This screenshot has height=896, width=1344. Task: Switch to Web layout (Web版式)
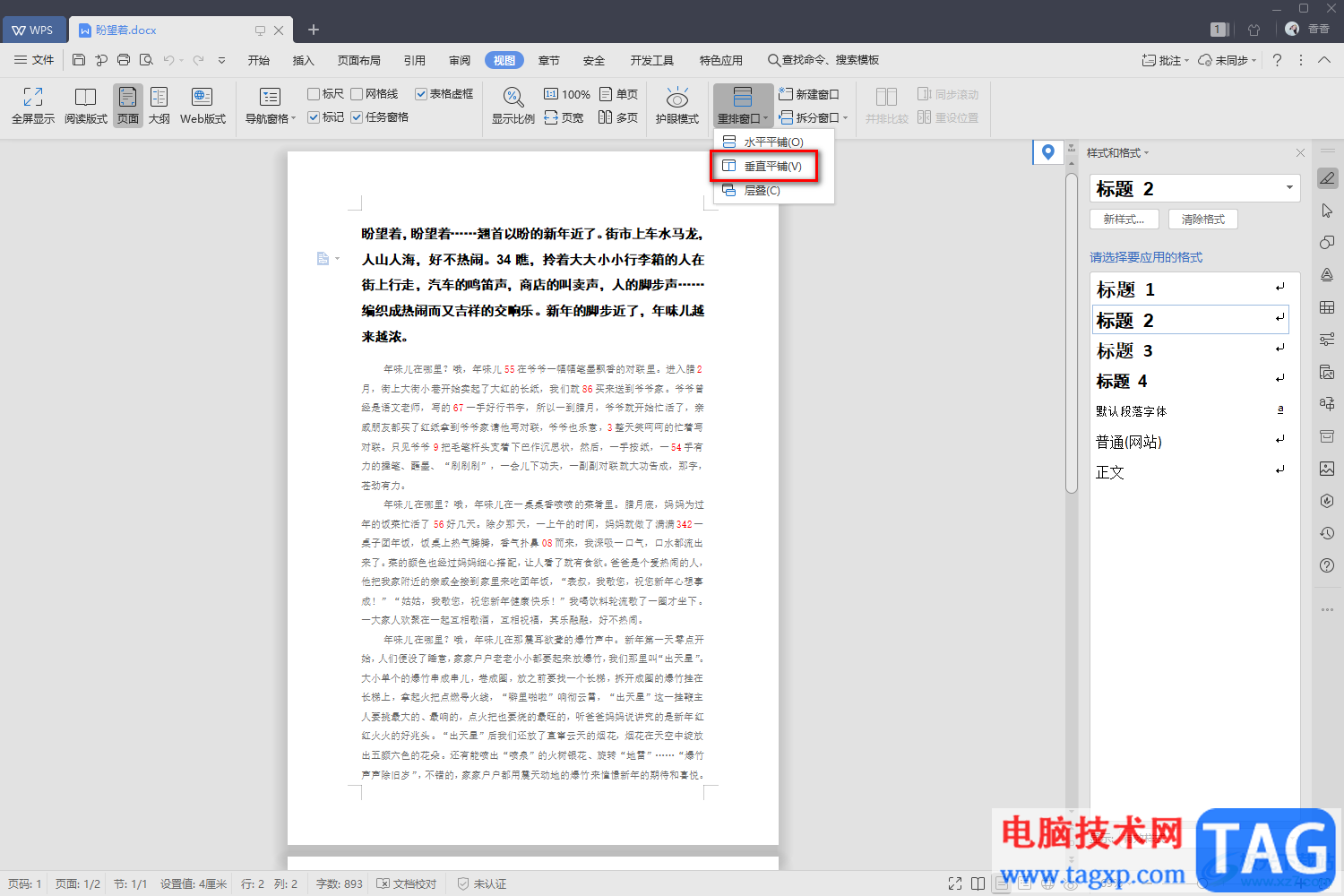202,106
